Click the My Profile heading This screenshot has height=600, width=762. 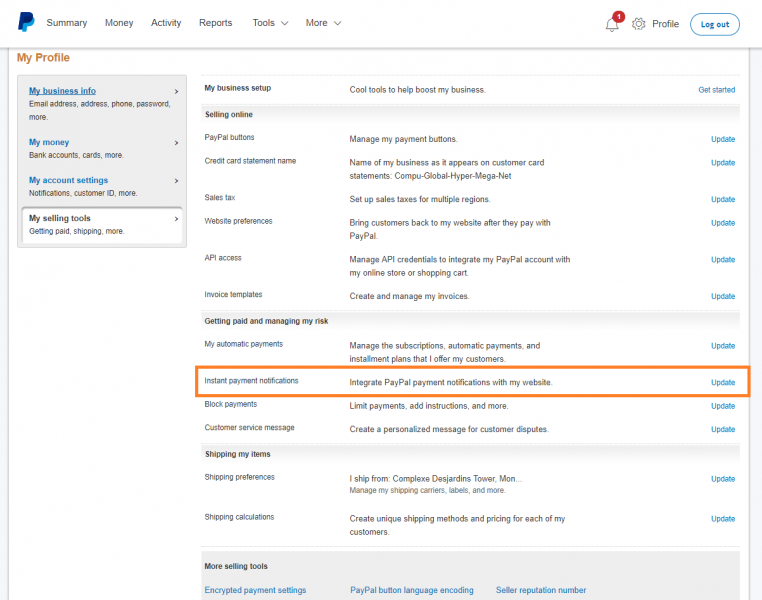pos(43,57)
